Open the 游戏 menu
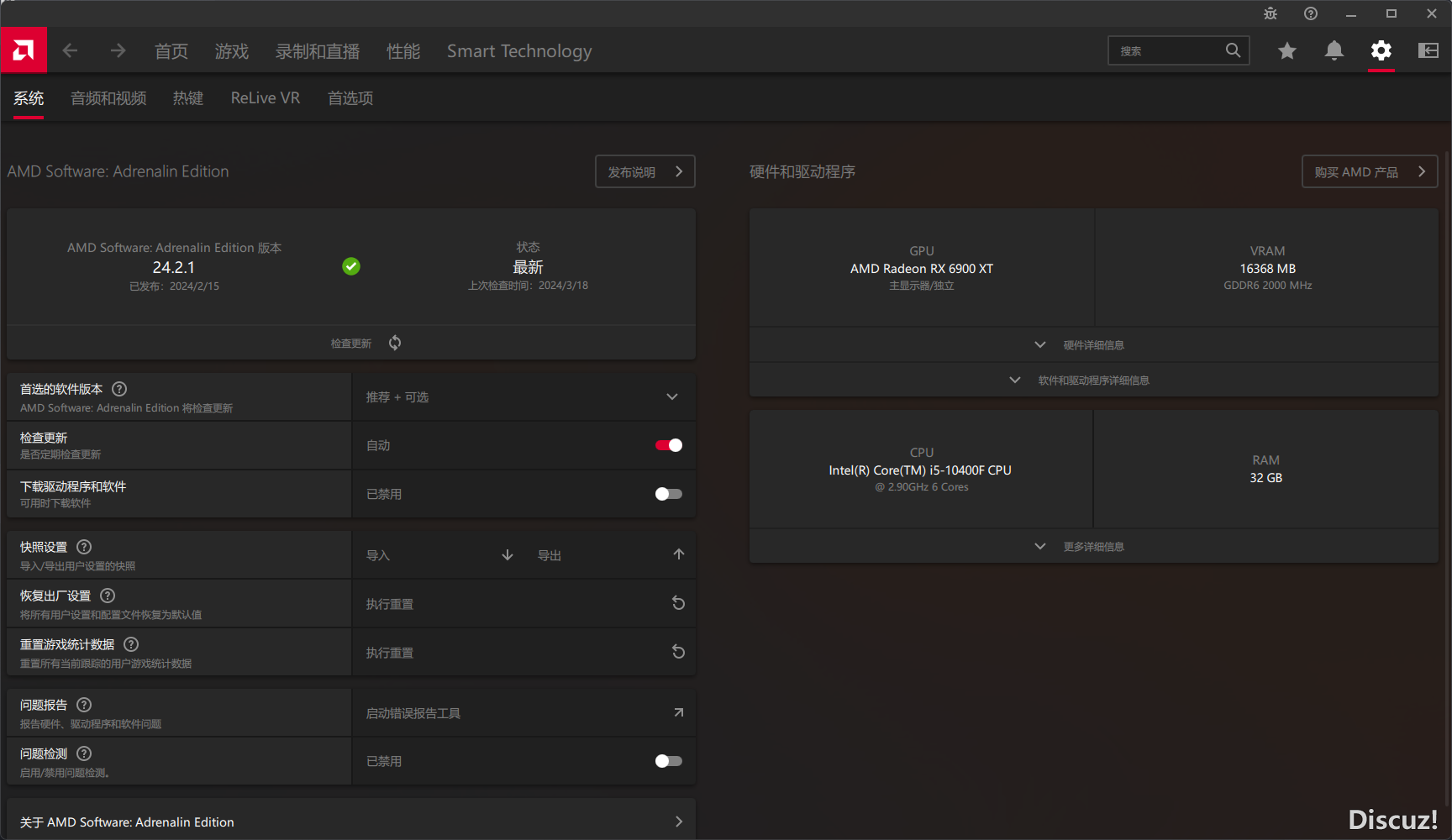Screen dimensions: 1452x840 tap(232, 51)
